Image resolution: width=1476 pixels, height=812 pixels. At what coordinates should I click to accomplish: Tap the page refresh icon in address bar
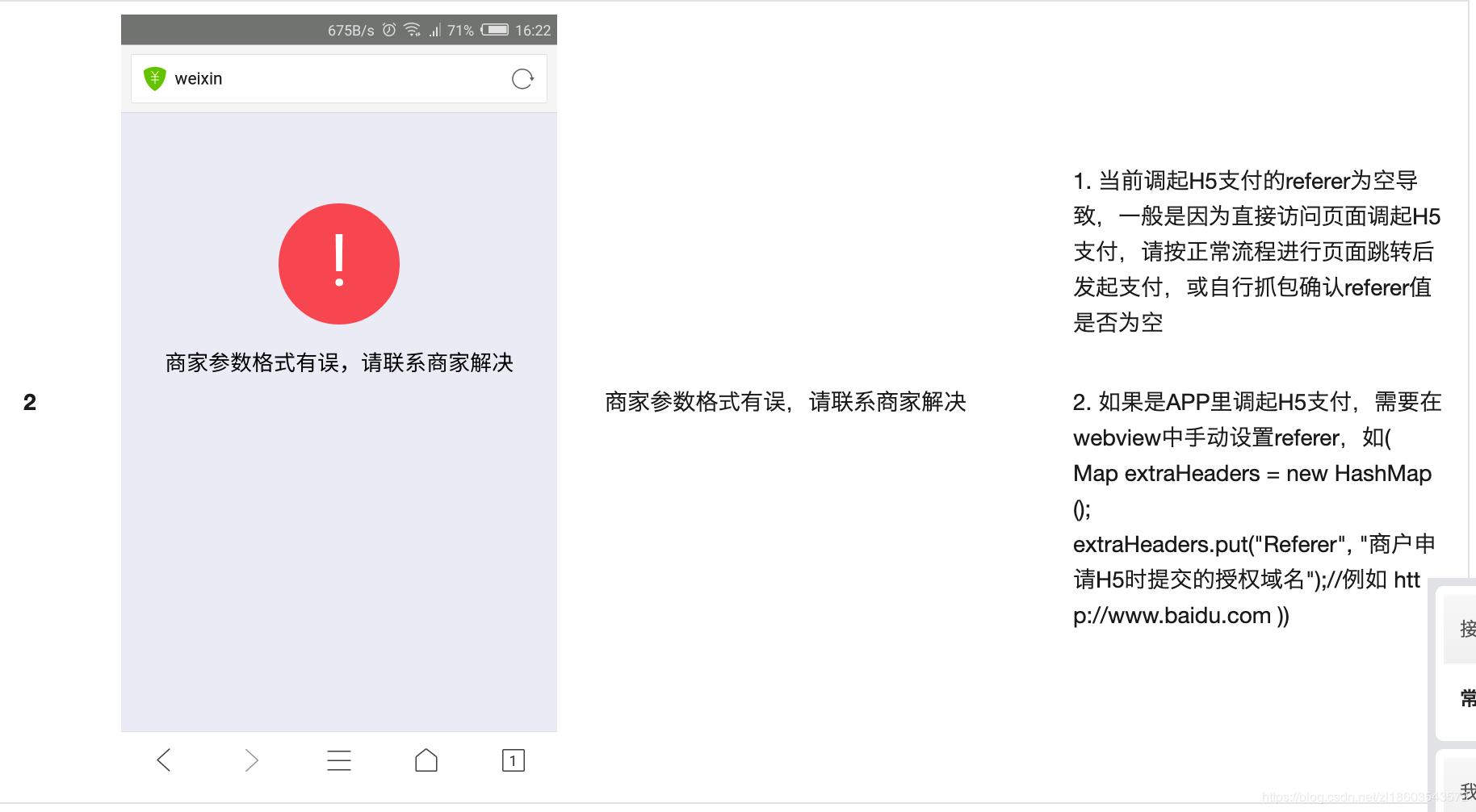[x=522, y=77]
